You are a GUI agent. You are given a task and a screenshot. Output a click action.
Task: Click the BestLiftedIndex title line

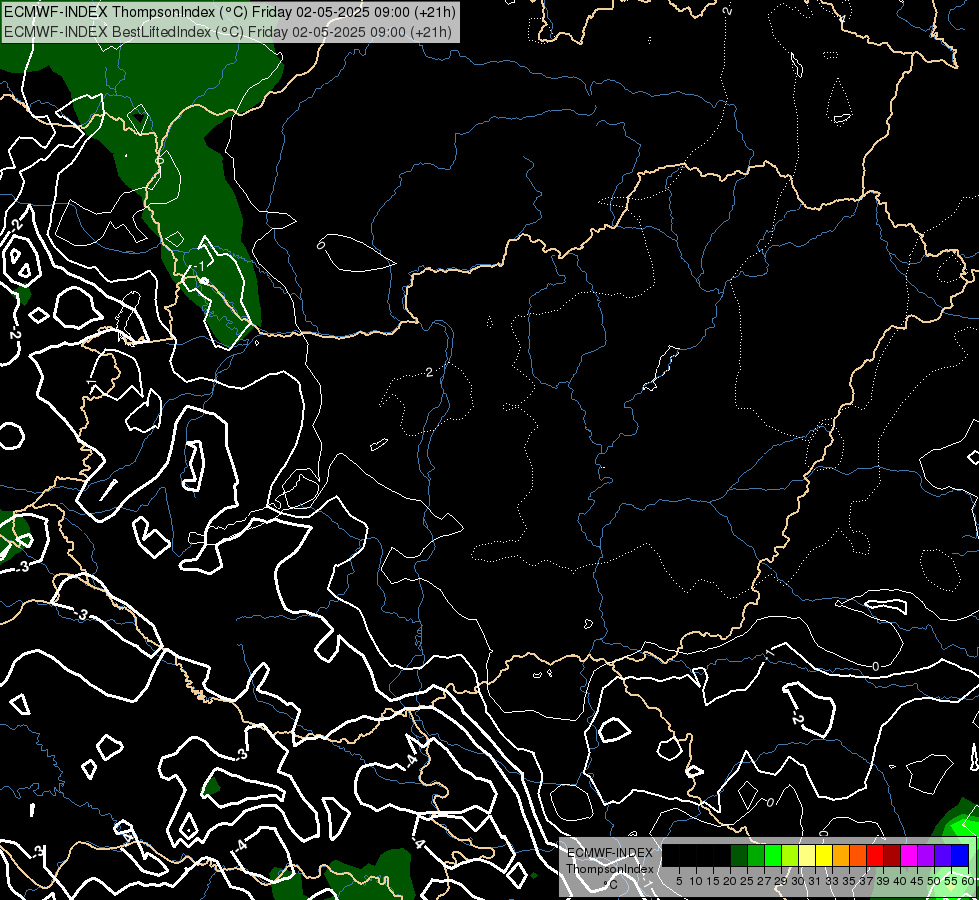coord(227,32)
